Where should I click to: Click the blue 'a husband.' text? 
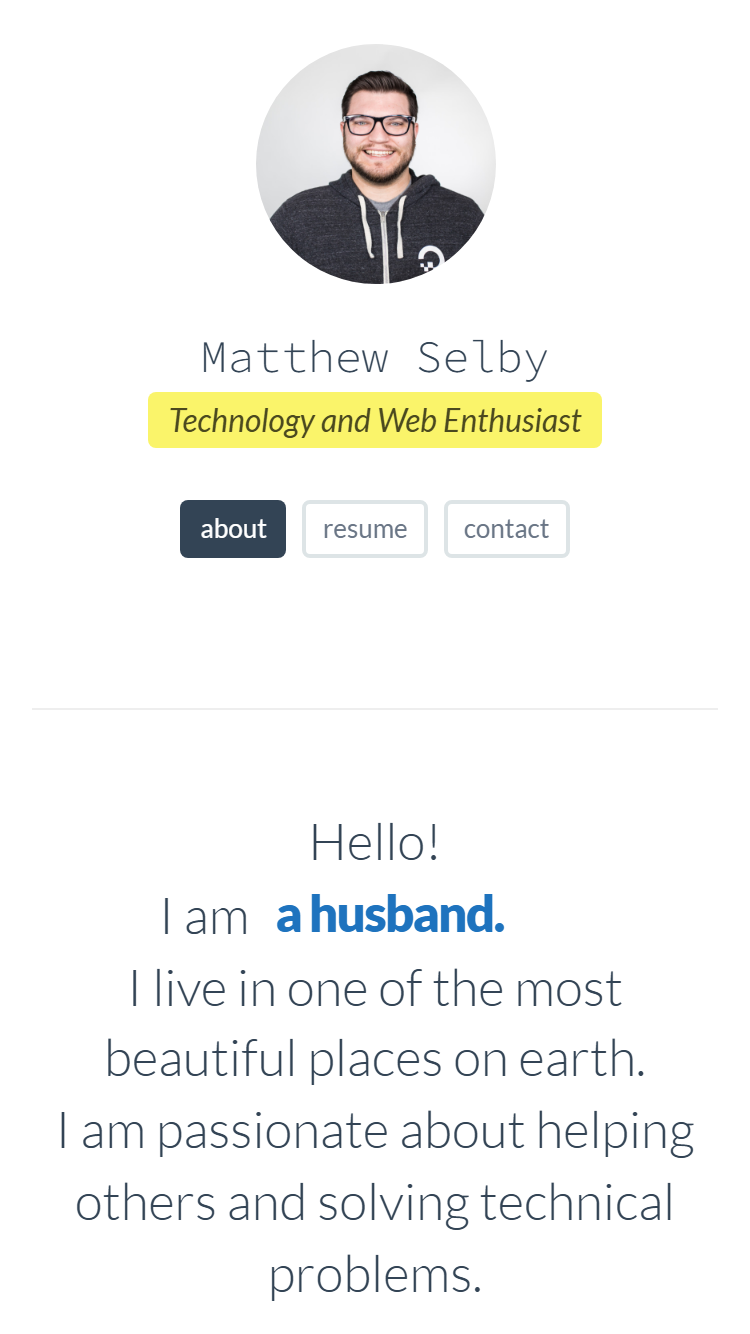(x=390, y=915)
